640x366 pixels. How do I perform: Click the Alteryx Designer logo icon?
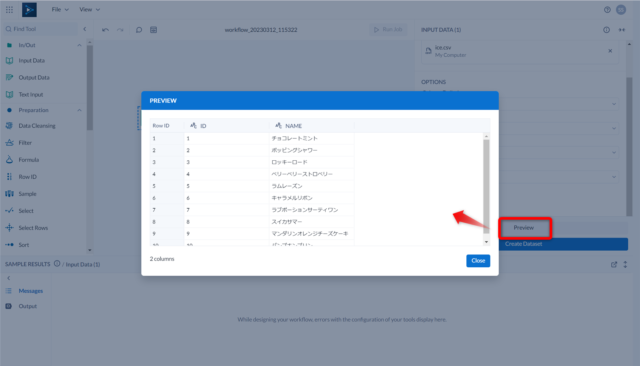tap(29, 10)
